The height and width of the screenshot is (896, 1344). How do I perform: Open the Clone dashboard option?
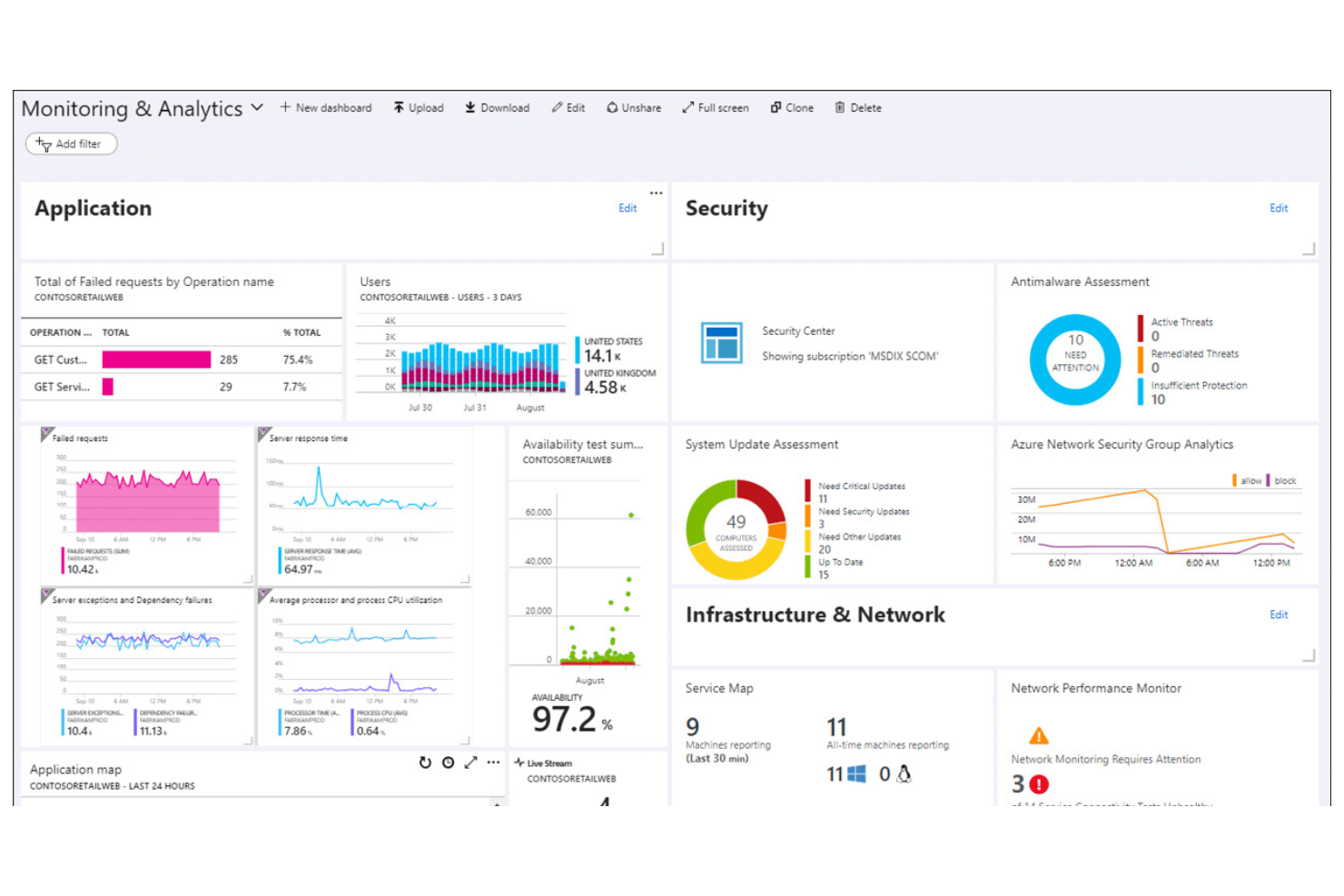coord(776,107)
